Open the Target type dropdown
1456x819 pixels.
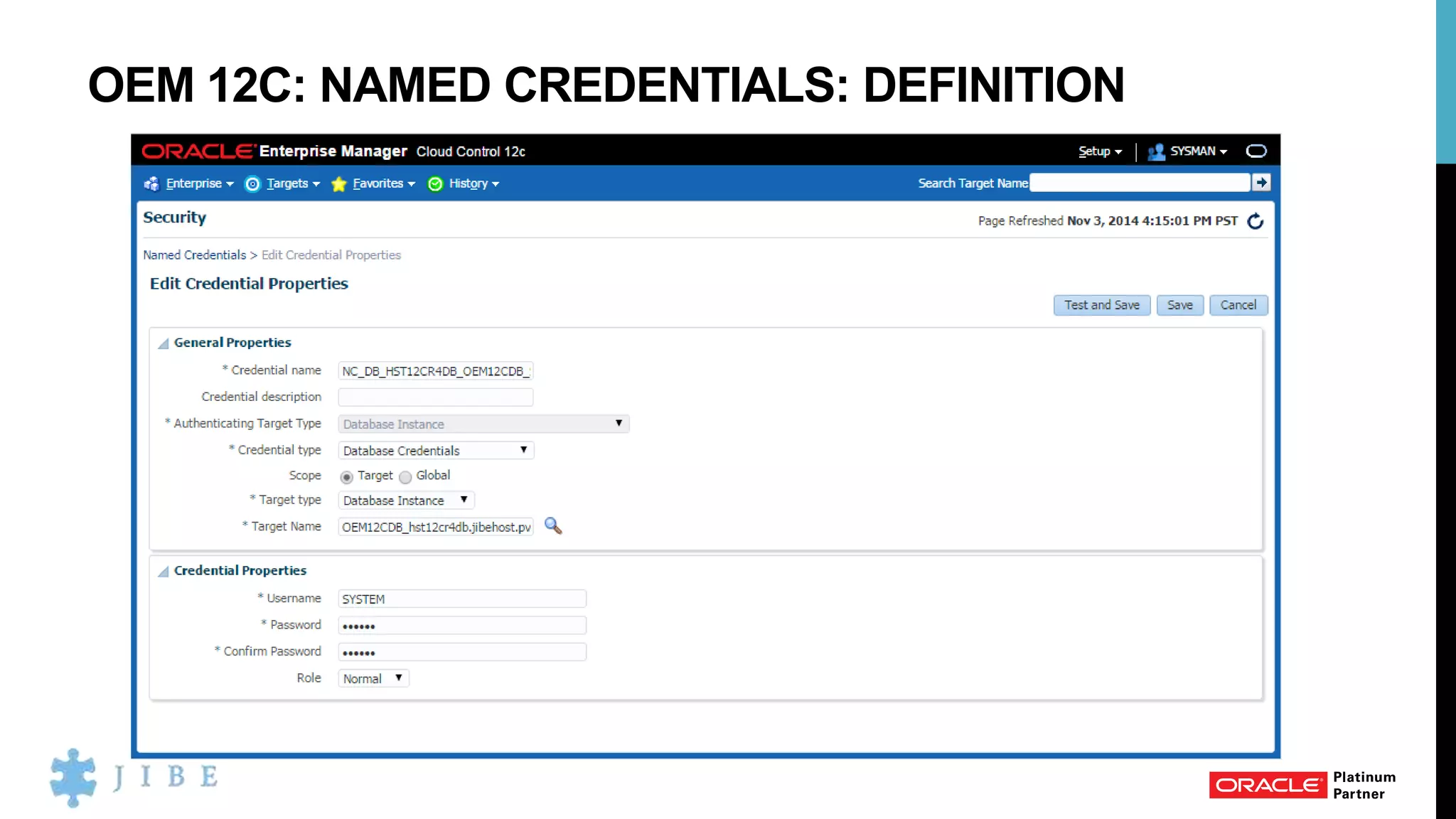coord(406,500)
